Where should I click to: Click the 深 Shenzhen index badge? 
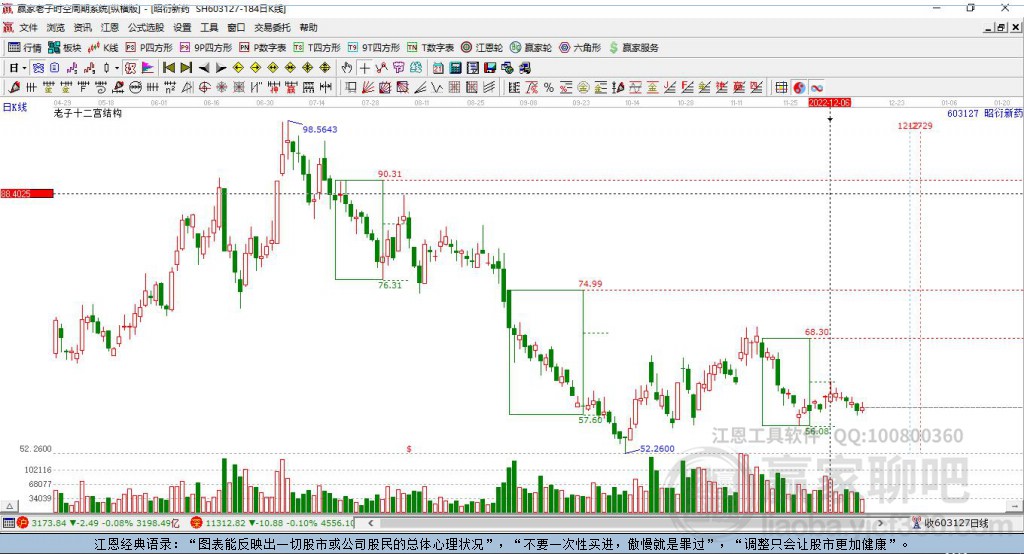coord(197,523)
